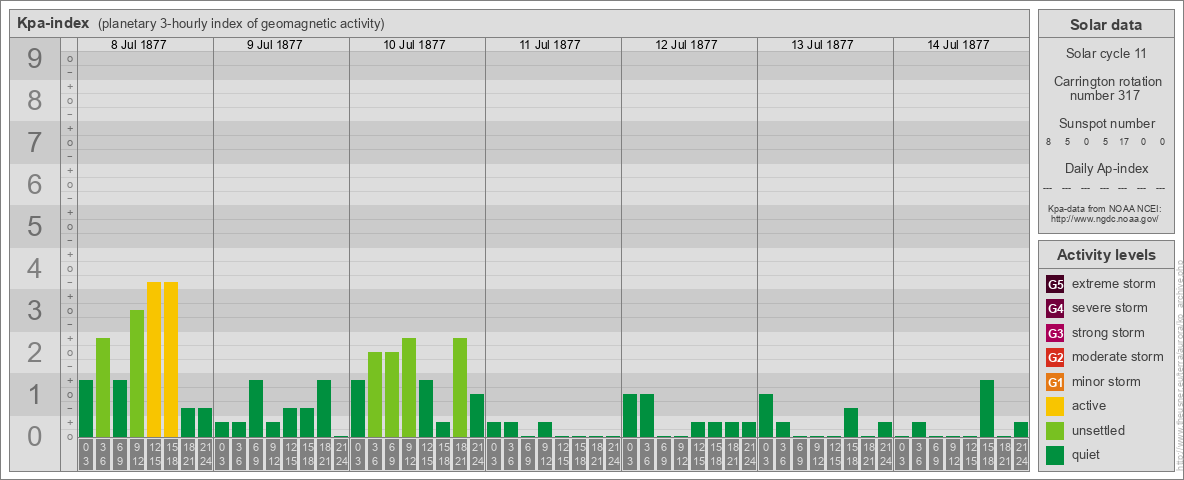
Task: Click the G1 minor storm legend badge
Action: tap(1055, 382)
